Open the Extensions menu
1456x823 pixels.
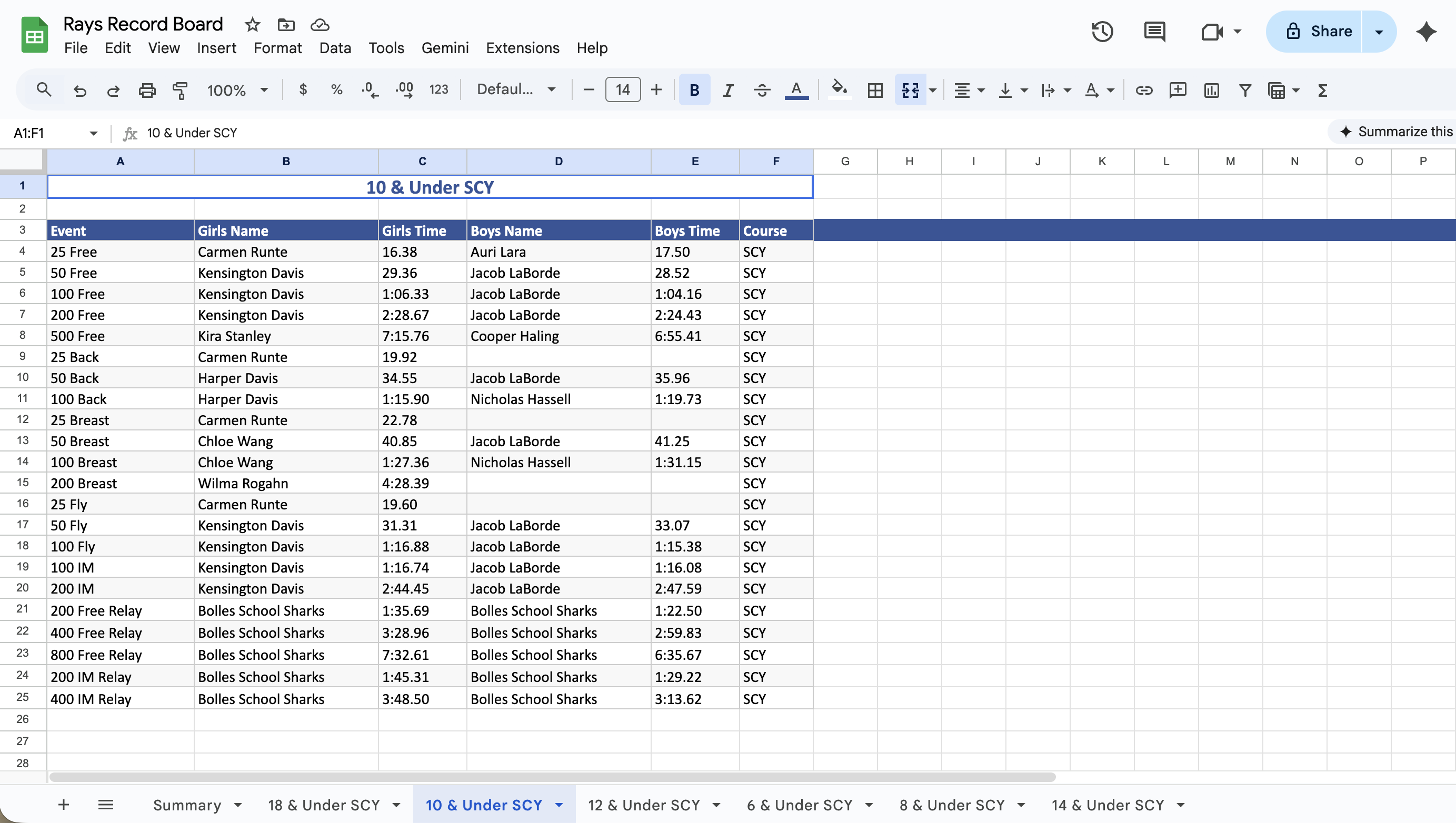point(523,48)
